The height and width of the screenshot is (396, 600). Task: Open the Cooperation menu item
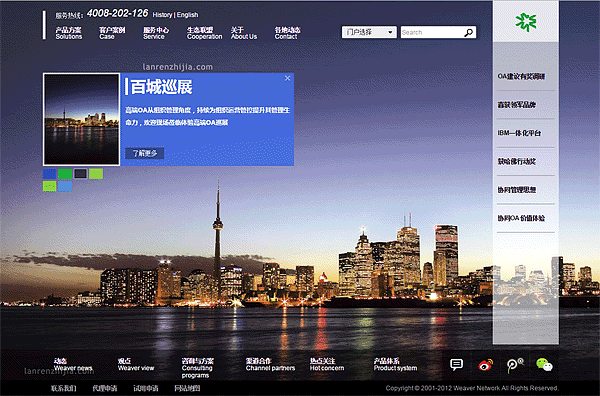[x=204, y=33]
